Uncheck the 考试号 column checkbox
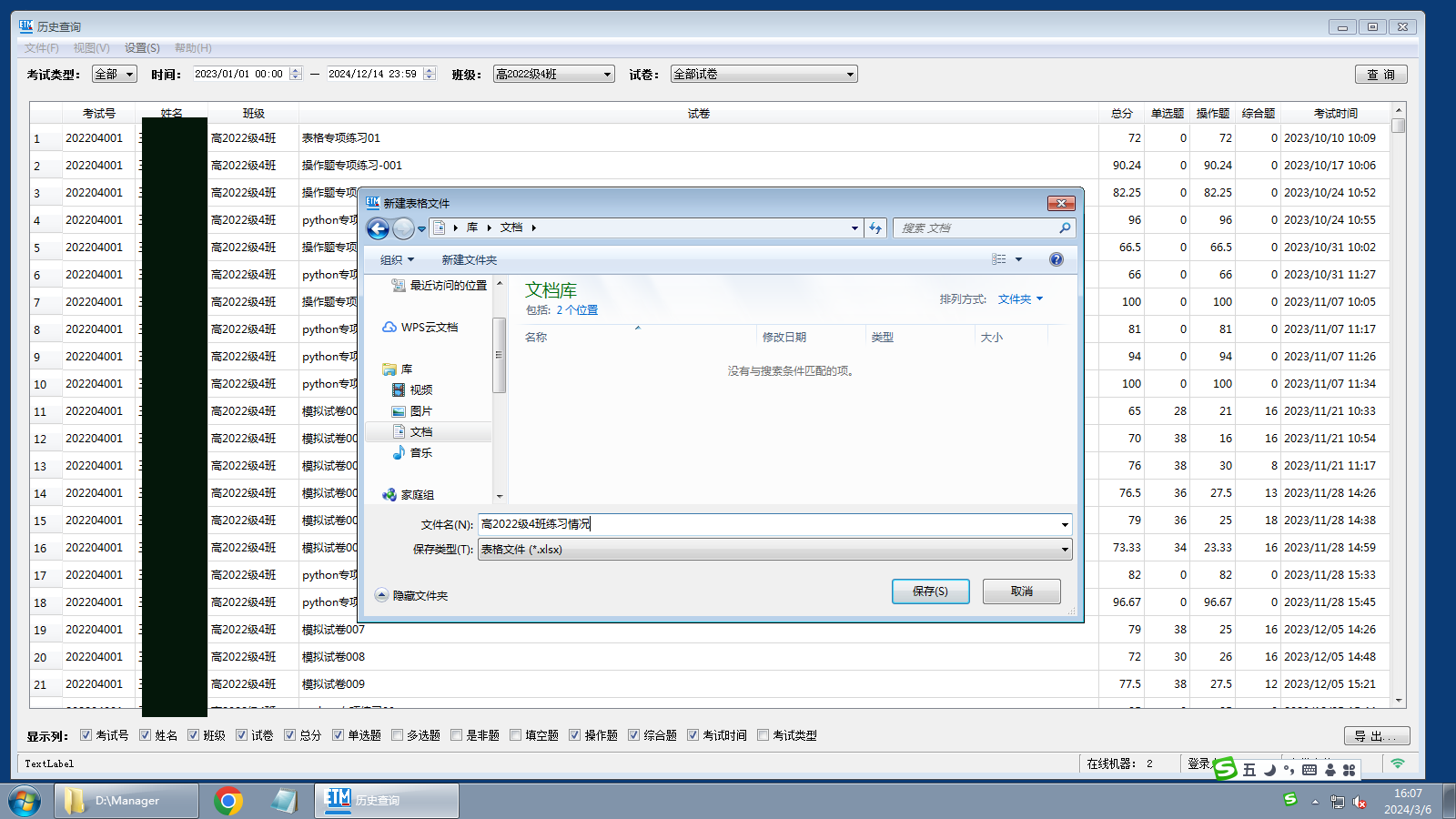Screen dimensions: 1456x819 86,735
